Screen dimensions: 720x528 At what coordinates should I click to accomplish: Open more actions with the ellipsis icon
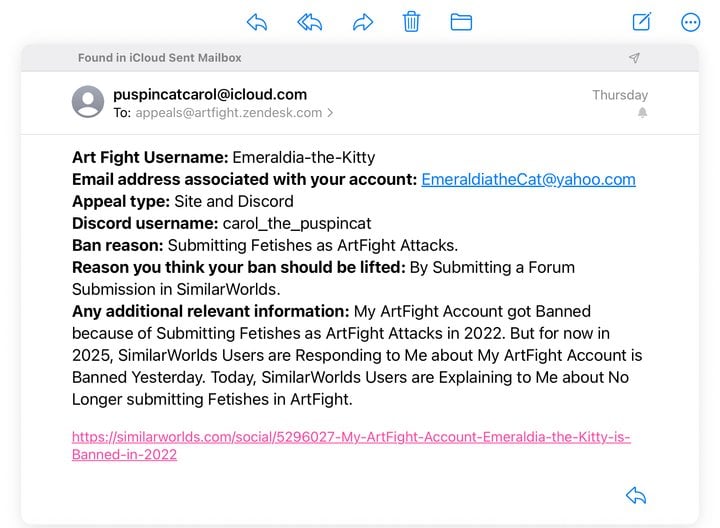tap(690, 22)
